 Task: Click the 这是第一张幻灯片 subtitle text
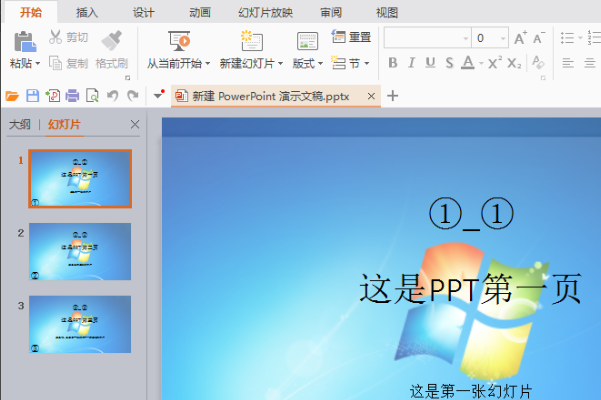click(x=471, y=392)
